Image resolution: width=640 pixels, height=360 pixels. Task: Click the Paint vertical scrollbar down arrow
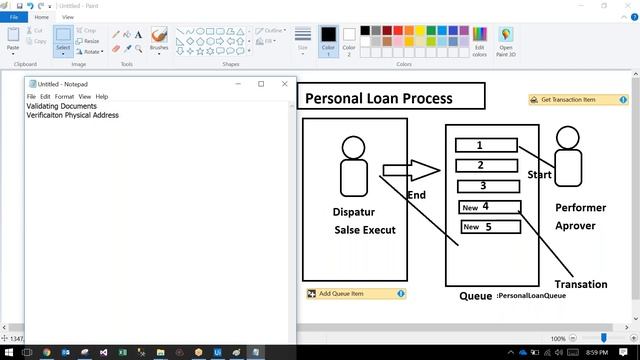pyautogui.click(x=636, y=319)
